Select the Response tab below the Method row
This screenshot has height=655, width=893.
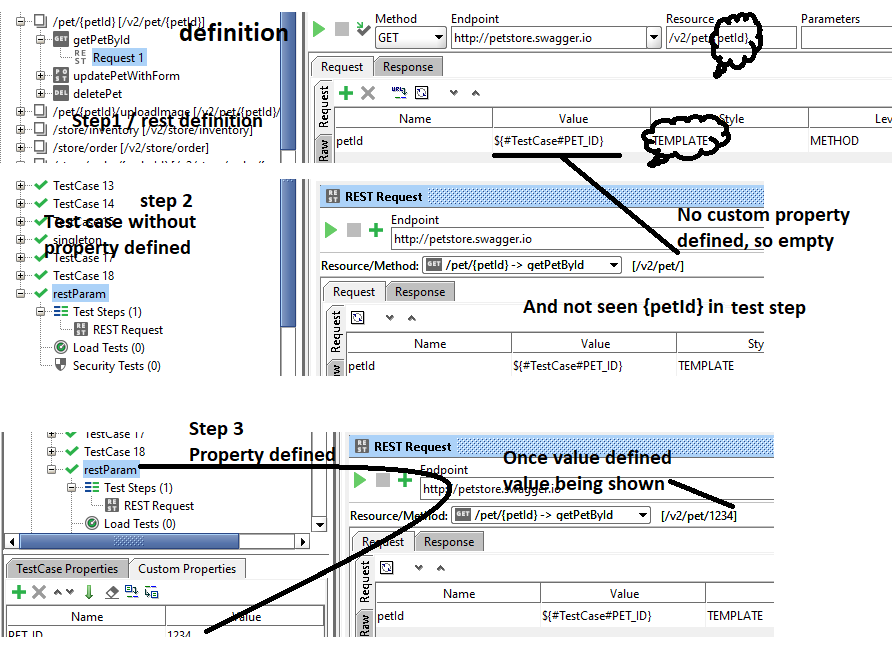click(x=408, y=67)
